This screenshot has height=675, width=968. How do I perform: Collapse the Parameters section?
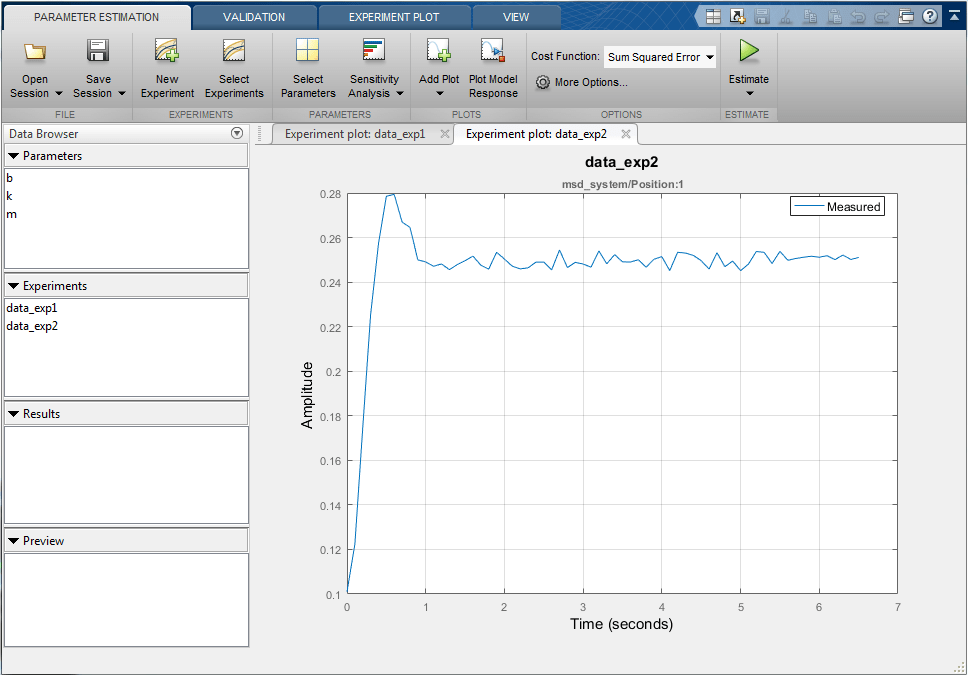click(x=14, y=156)
